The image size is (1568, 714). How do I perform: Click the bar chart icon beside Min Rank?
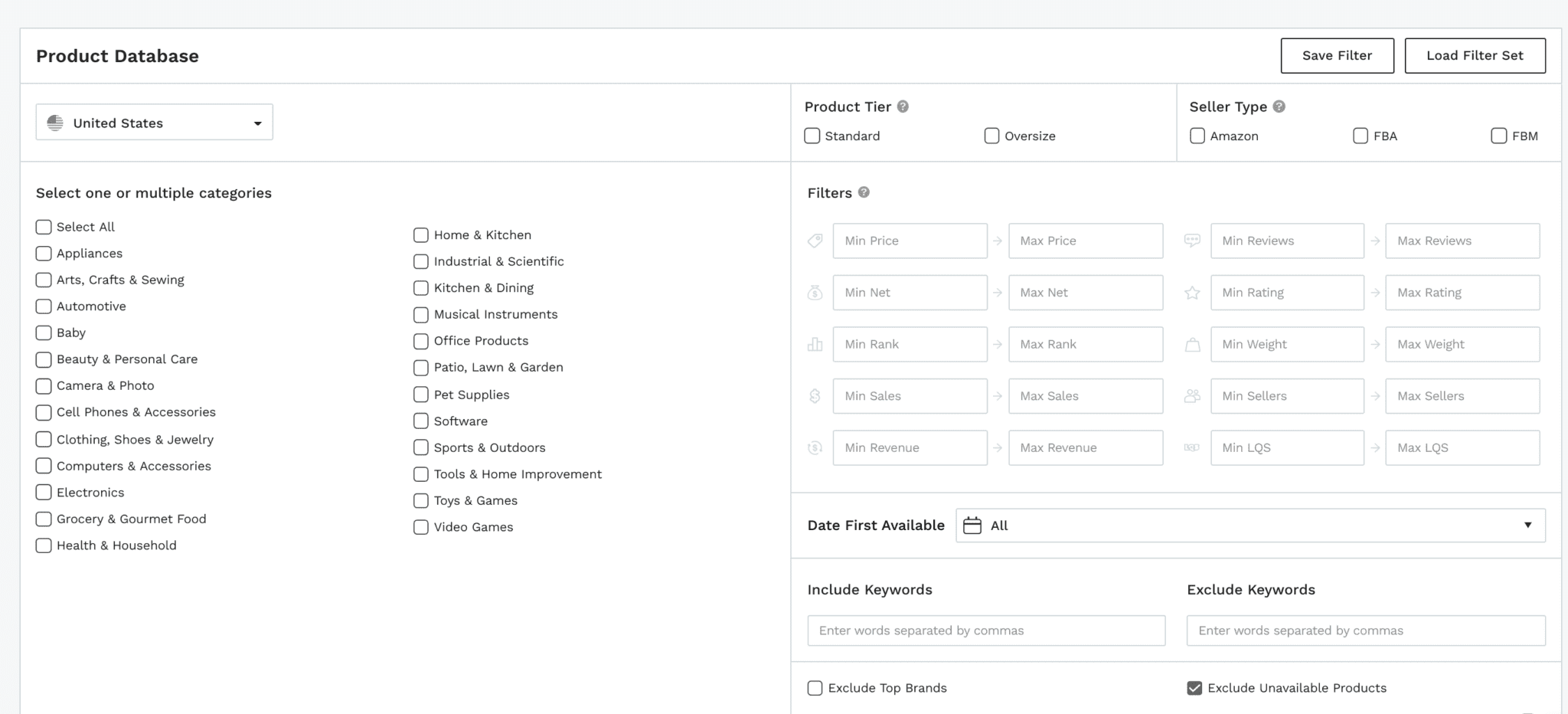[815, 345]
